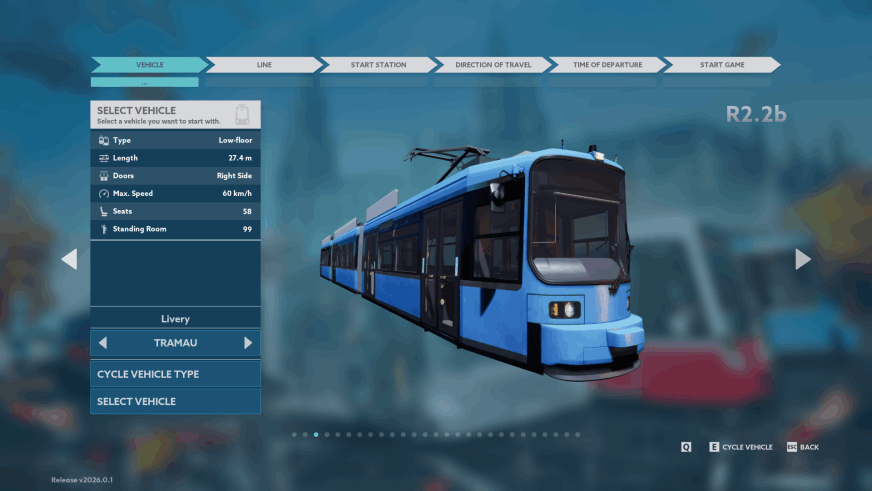Viewport: 872px width, 491px height.
Task: Click the standing room value '99'
Action: tap(247, 229)
